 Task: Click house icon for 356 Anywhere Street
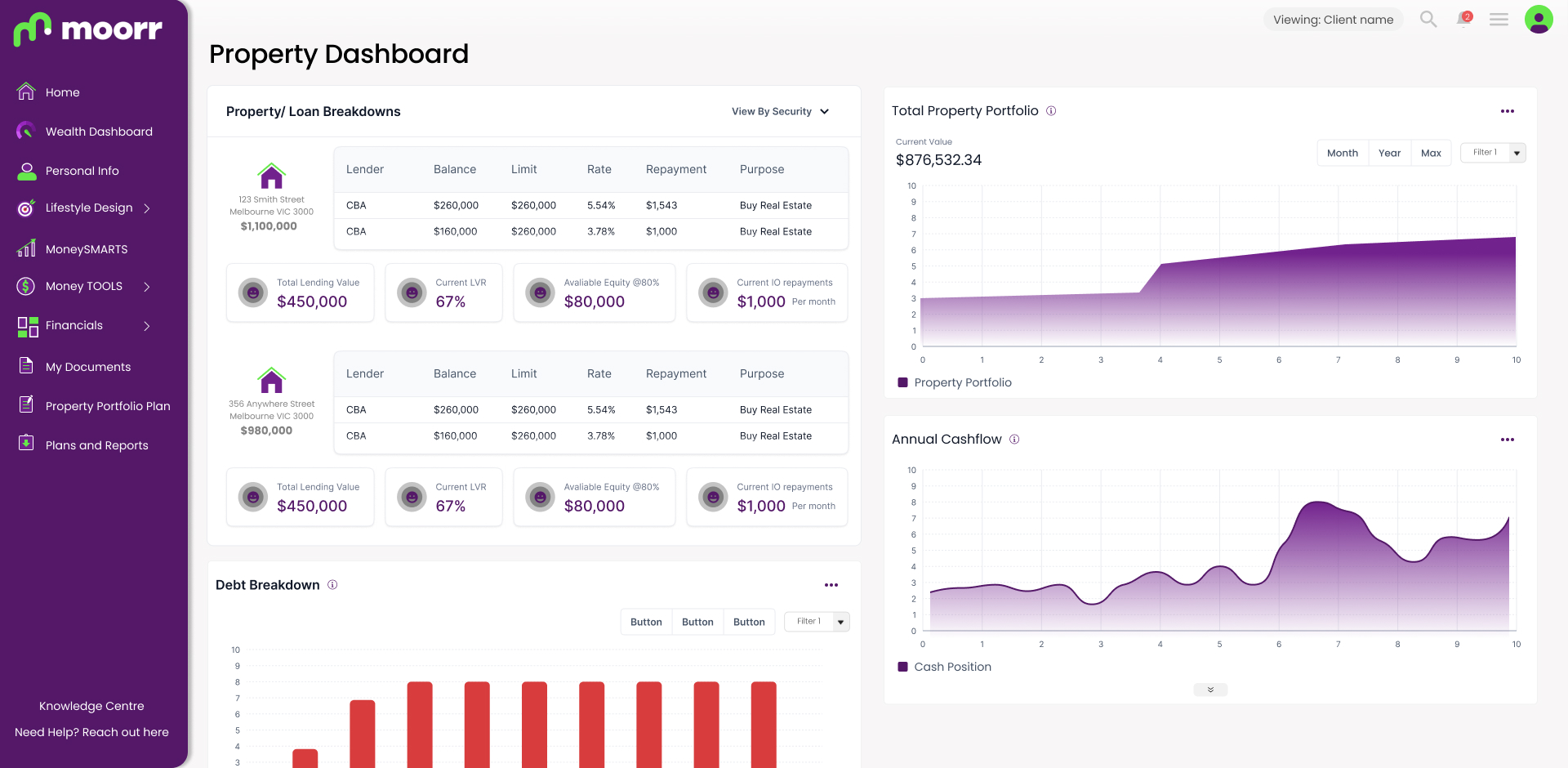coord(271,380)
